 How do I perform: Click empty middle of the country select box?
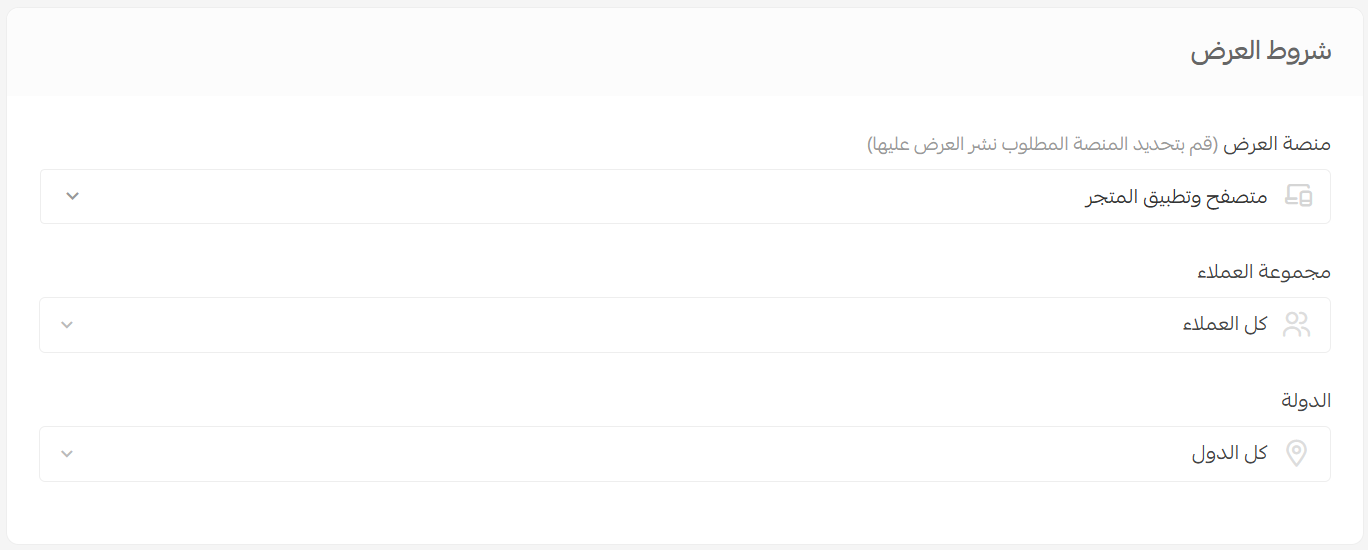600,454
